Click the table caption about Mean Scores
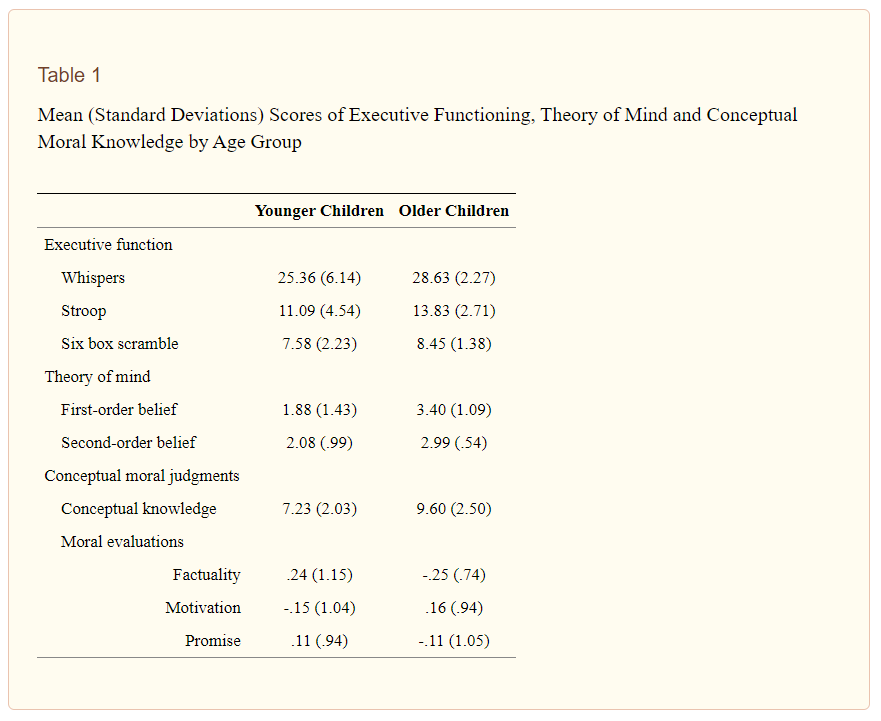The height and width of the screenshot is (721, 881). pos(417,128)
